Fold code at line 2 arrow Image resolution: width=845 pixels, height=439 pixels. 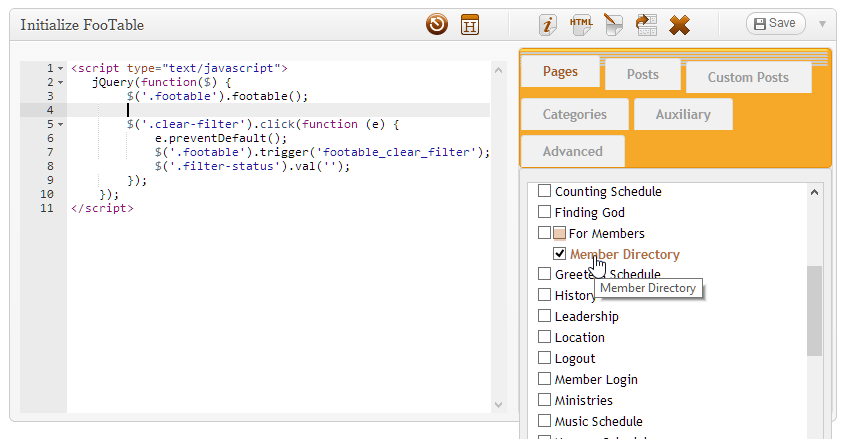[x=60, y=82]
